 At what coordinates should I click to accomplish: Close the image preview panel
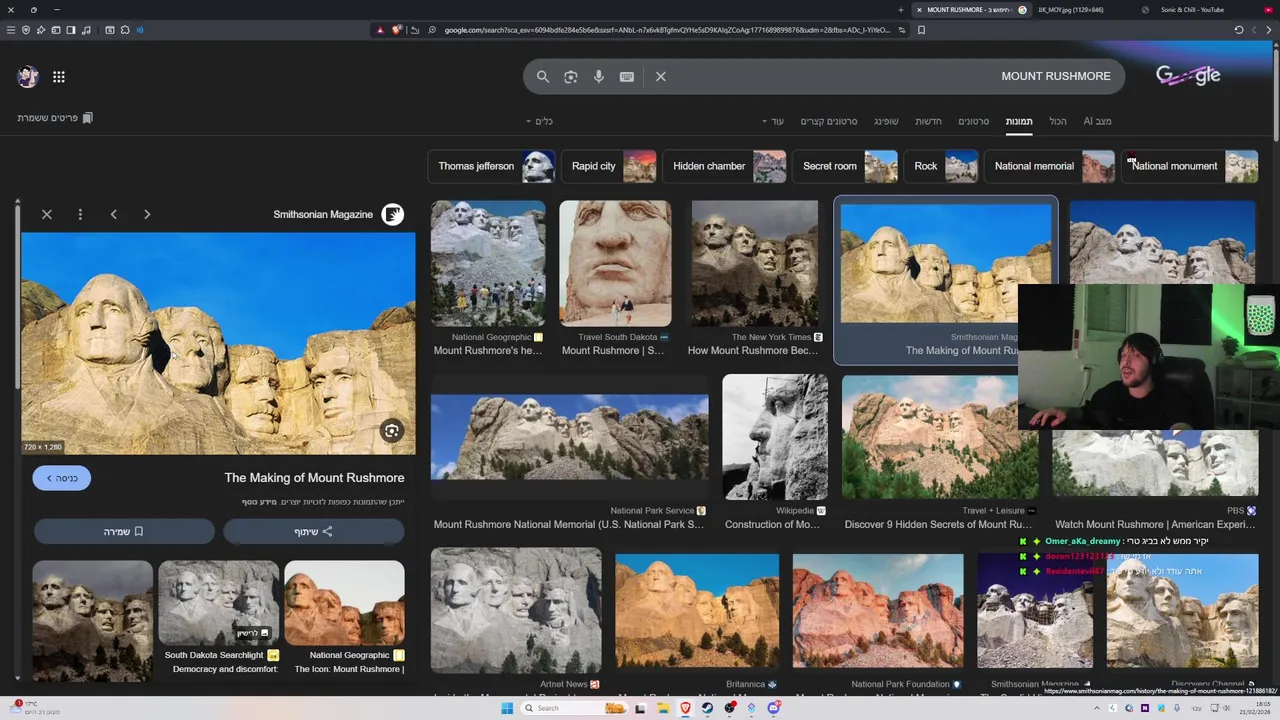47,214
